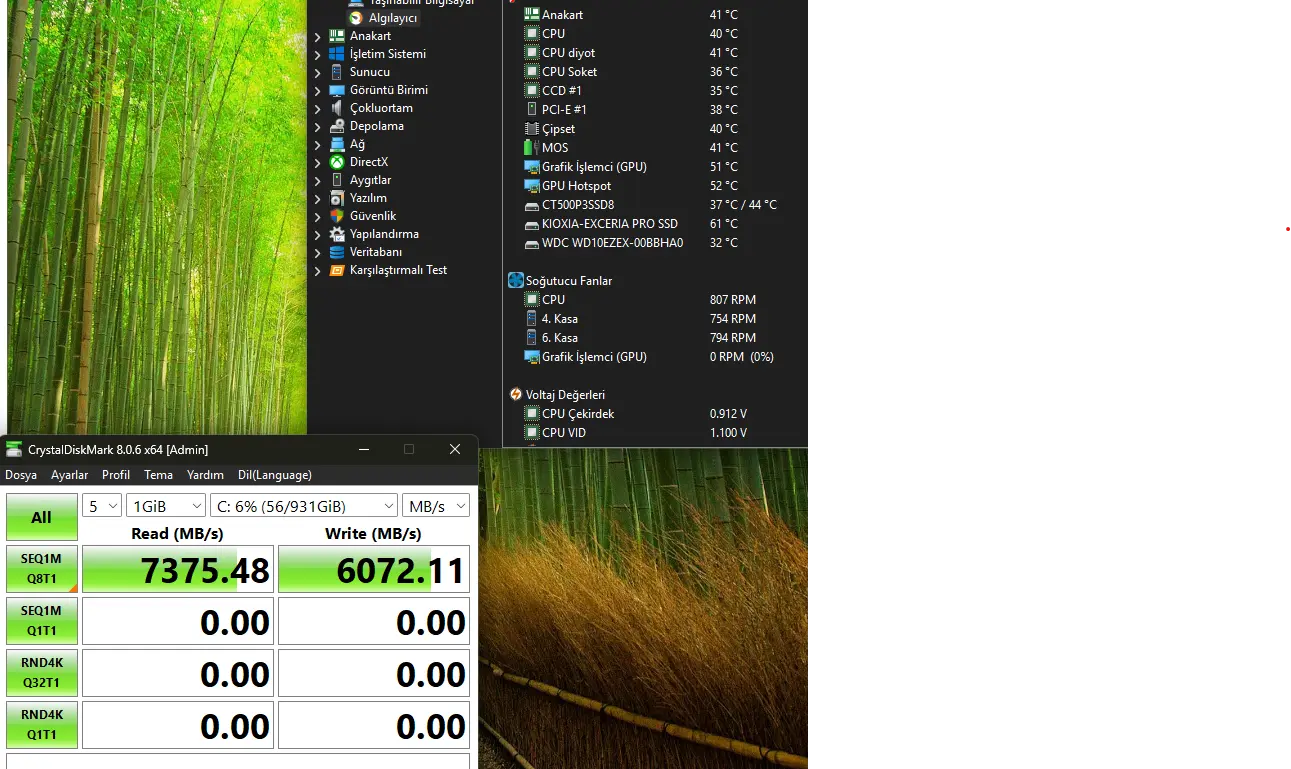Open the drive dropdown showing C: 6%
Image resolution: width=1291 pixels, height=769 pixels.
point(304,506)
